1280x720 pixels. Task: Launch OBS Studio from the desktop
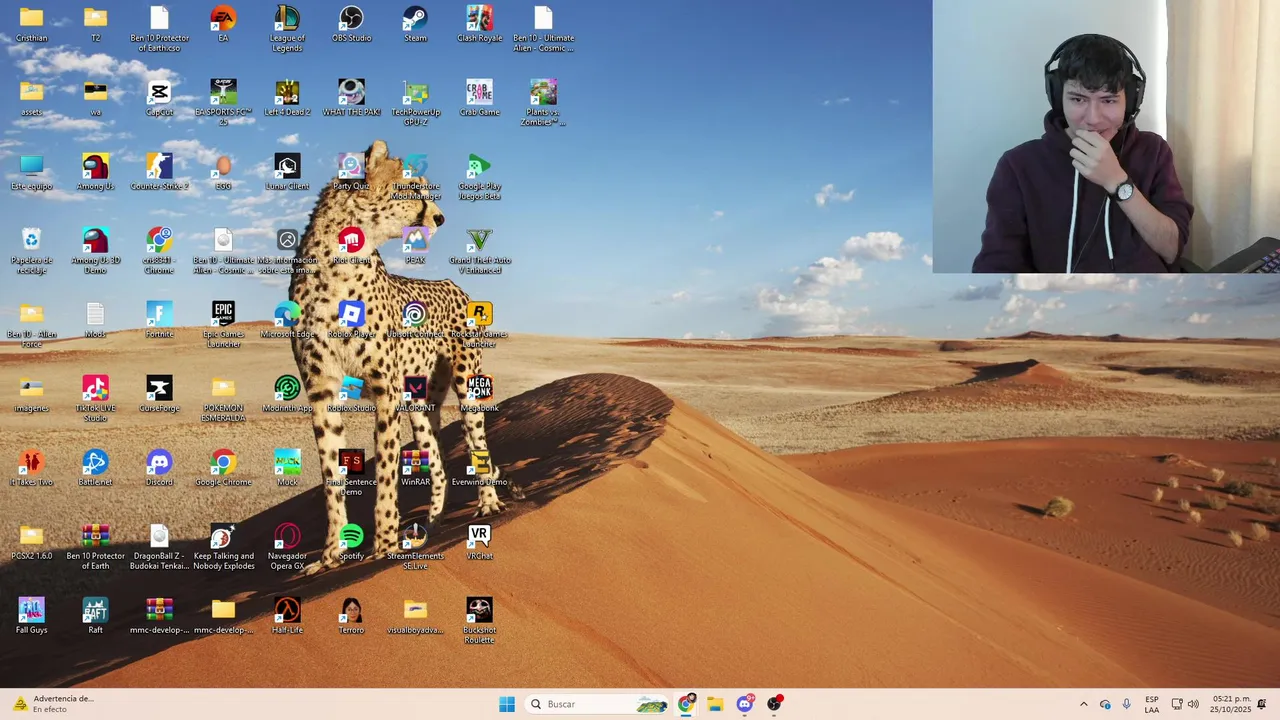pos(351,24)
